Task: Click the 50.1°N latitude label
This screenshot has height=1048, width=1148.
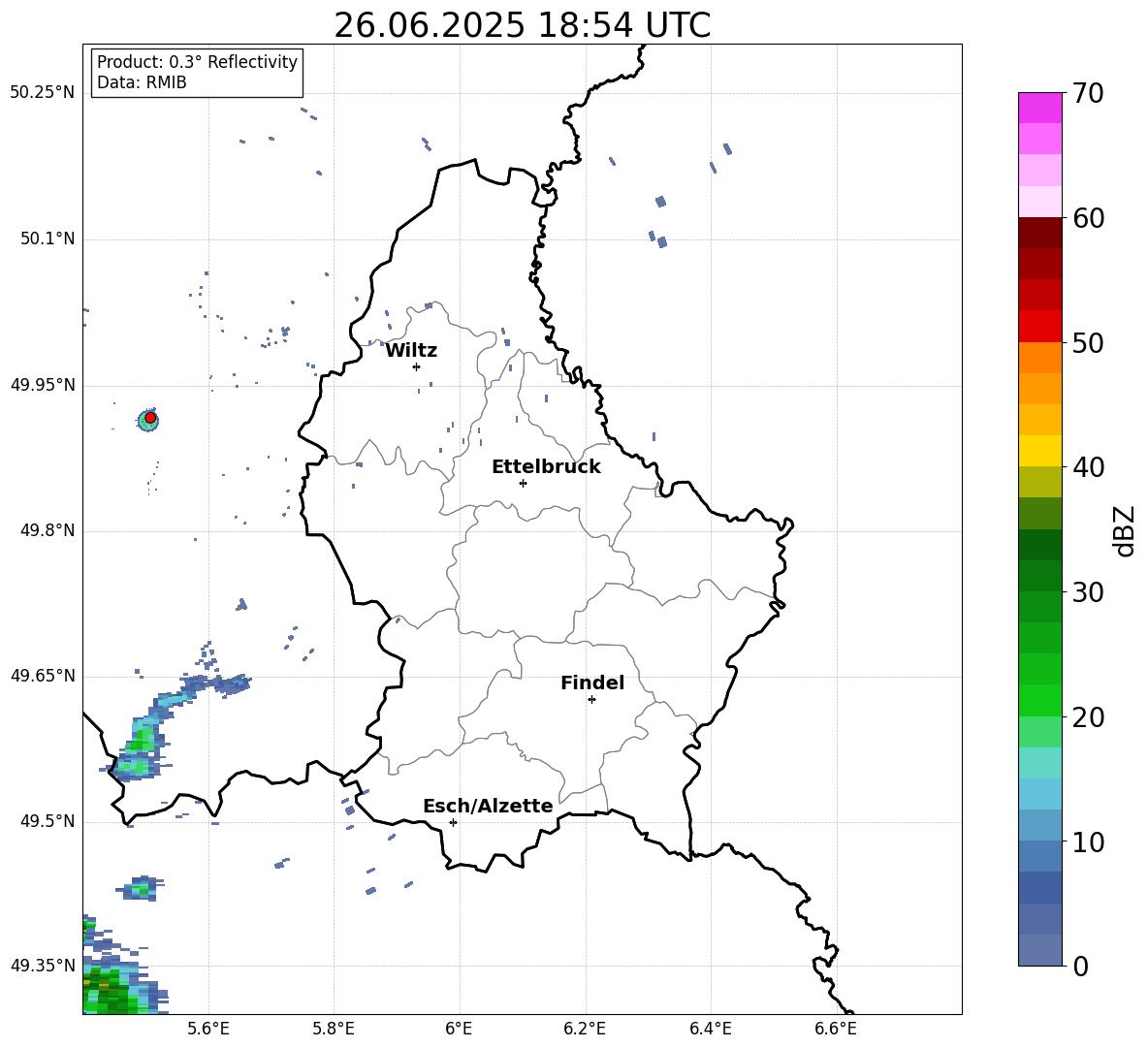Action: (x=47, y=238)
